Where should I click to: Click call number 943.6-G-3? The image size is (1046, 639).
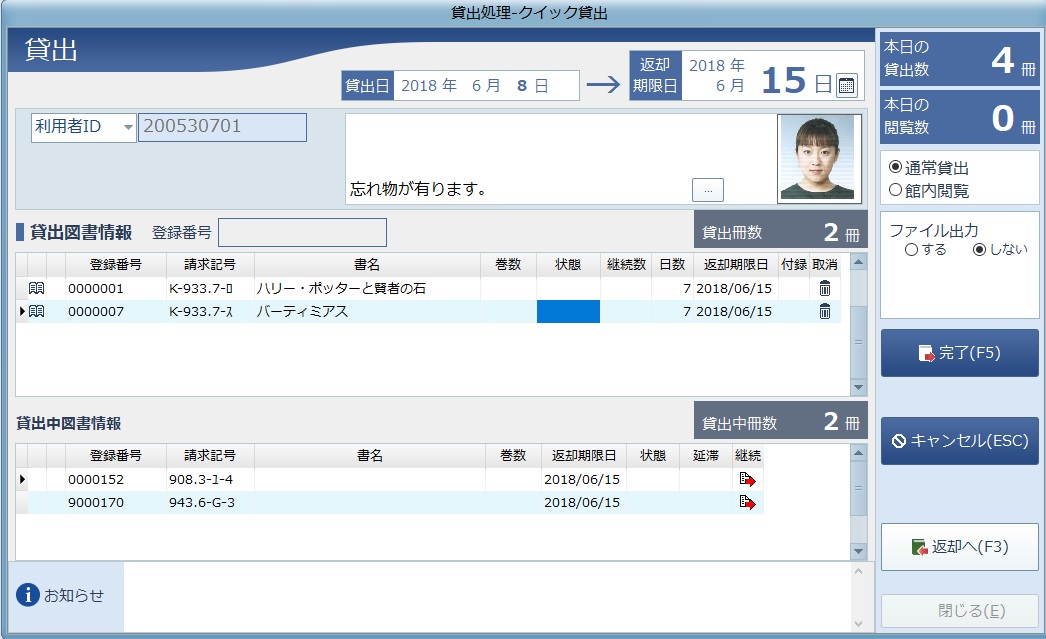(202, 502)
